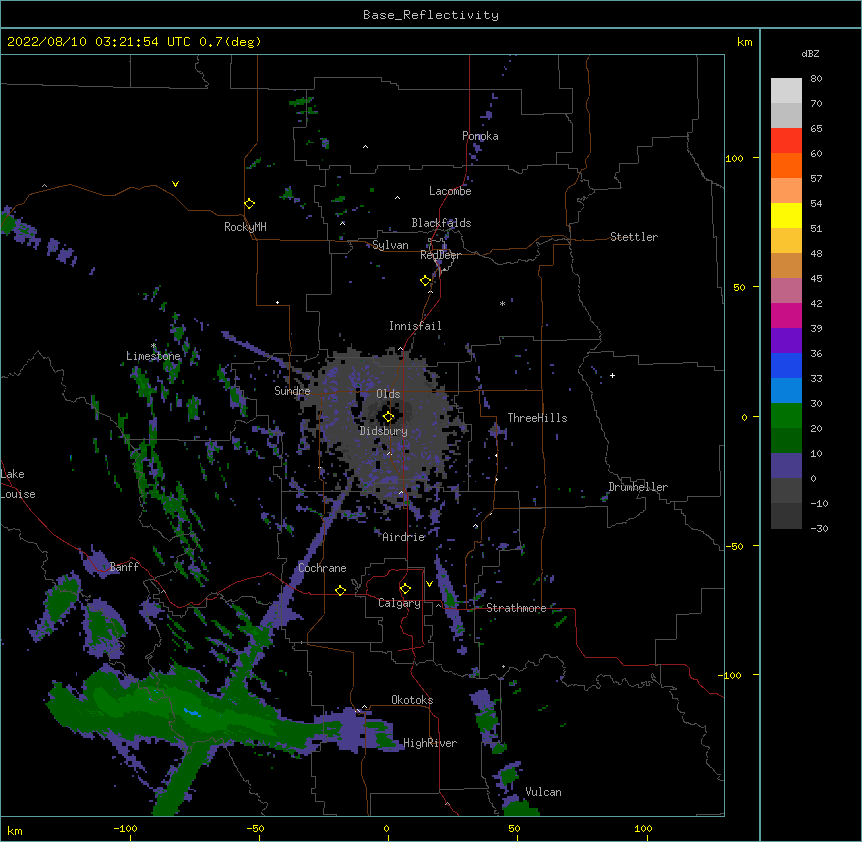Viewport: 862px width, 842px height.
Task: Click the Strathmore town label
Action: tap(516, 608)
